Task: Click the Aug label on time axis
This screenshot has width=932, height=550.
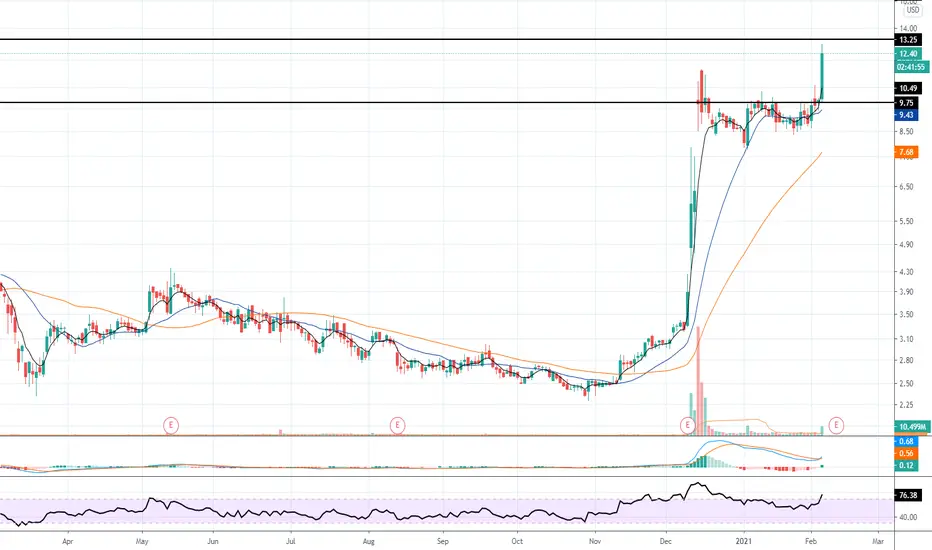Action: pos(369,541)
